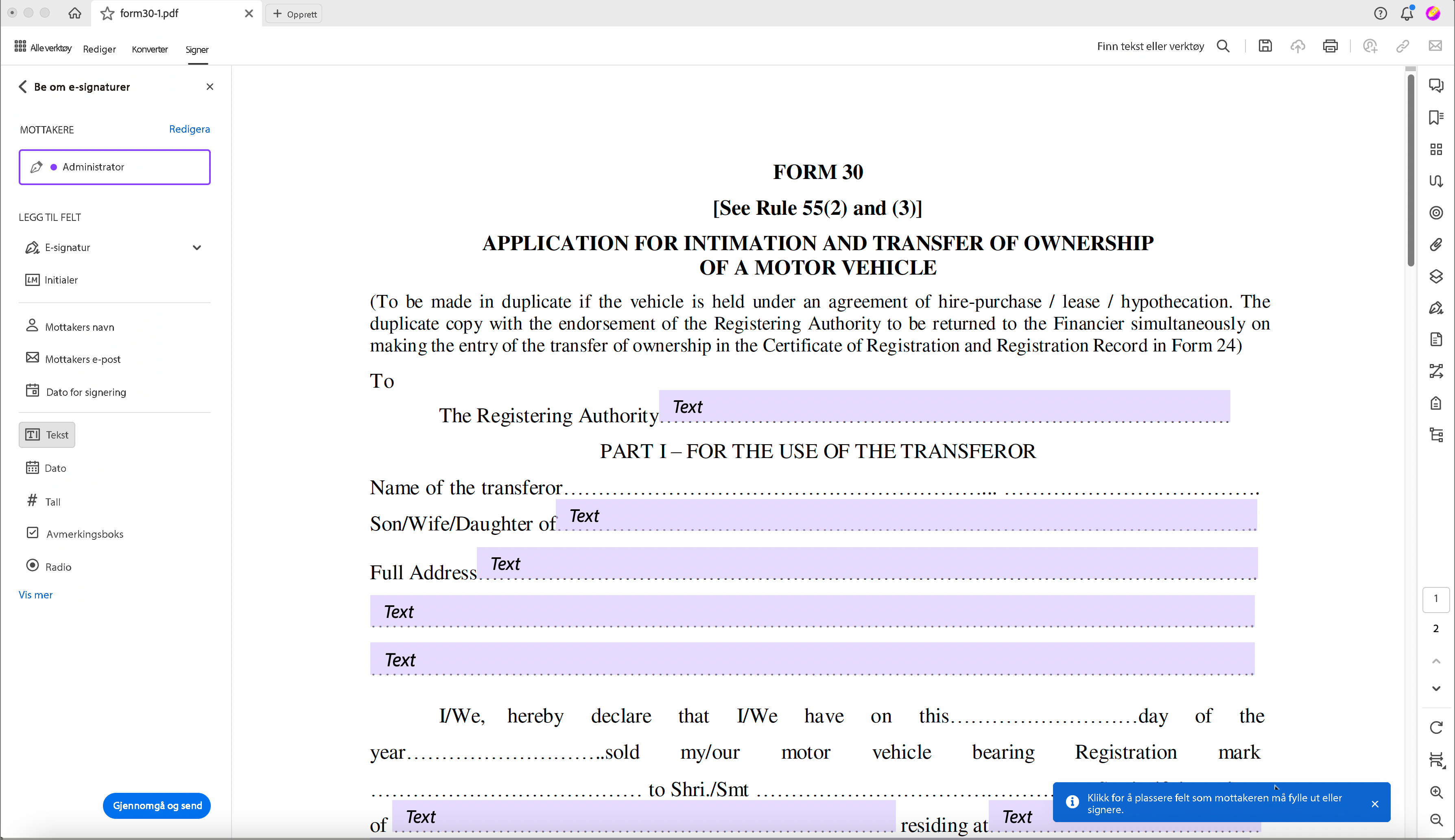Open the bookmarks panel icon
The width and height of the screenshot is (1455, 840).
(1436, 118)
